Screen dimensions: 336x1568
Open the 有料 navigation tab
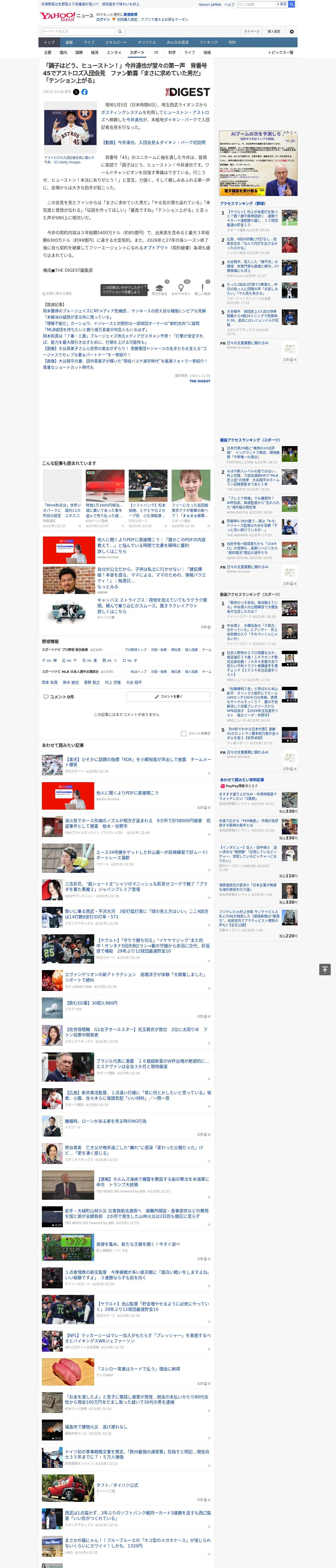232,43
